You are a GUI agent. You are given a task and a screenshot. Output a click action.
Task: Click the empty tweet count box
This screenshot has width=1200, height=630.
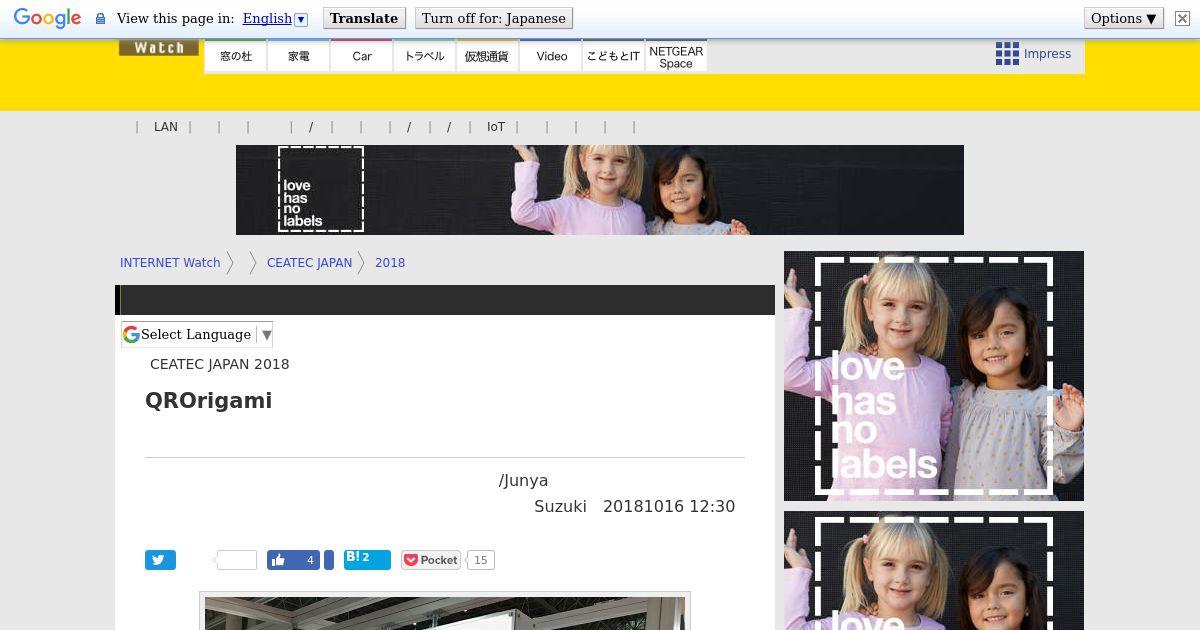(237, 560)
